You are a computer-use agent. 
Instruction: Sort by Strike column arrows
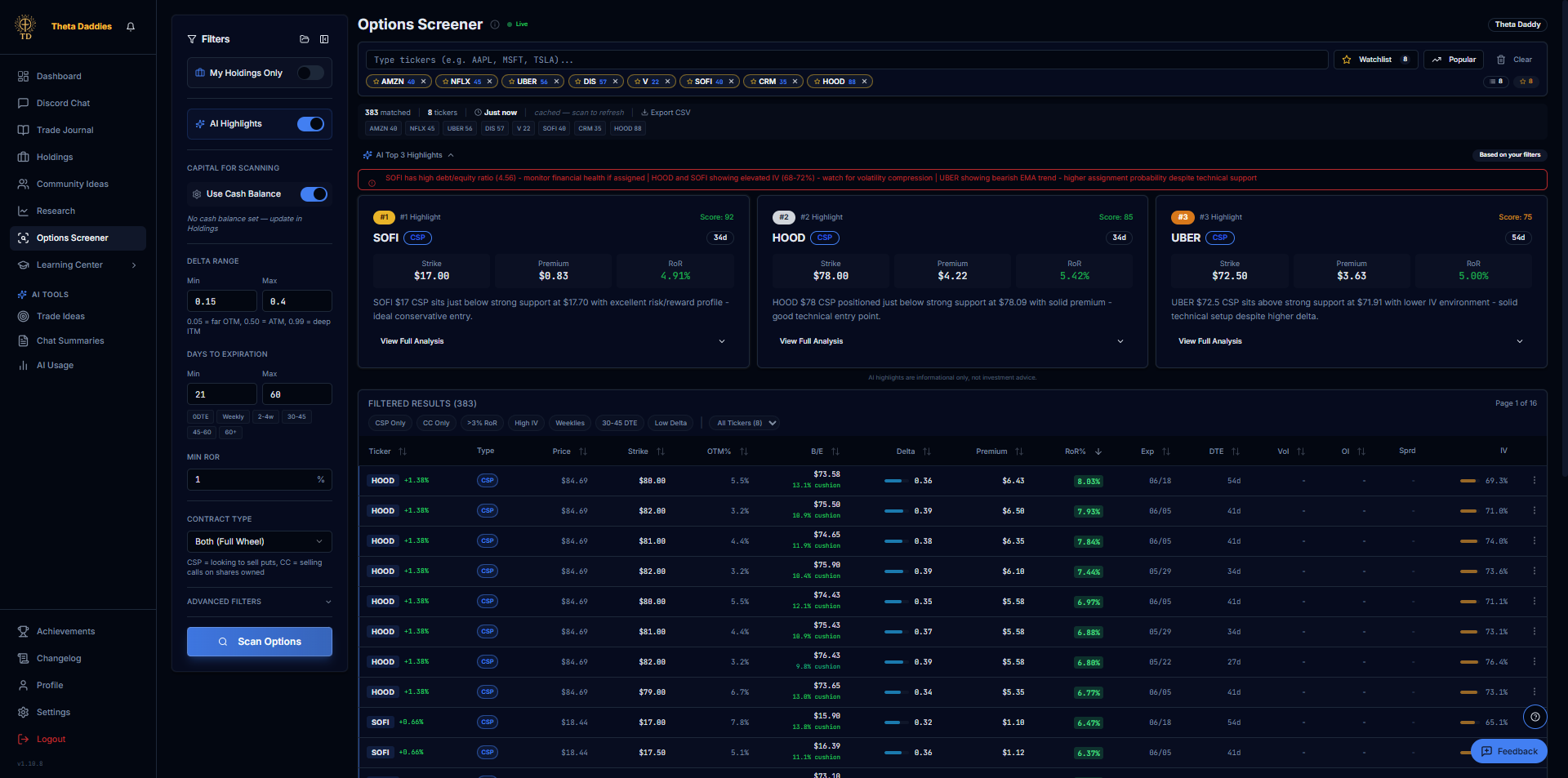[x=661, y=451]
